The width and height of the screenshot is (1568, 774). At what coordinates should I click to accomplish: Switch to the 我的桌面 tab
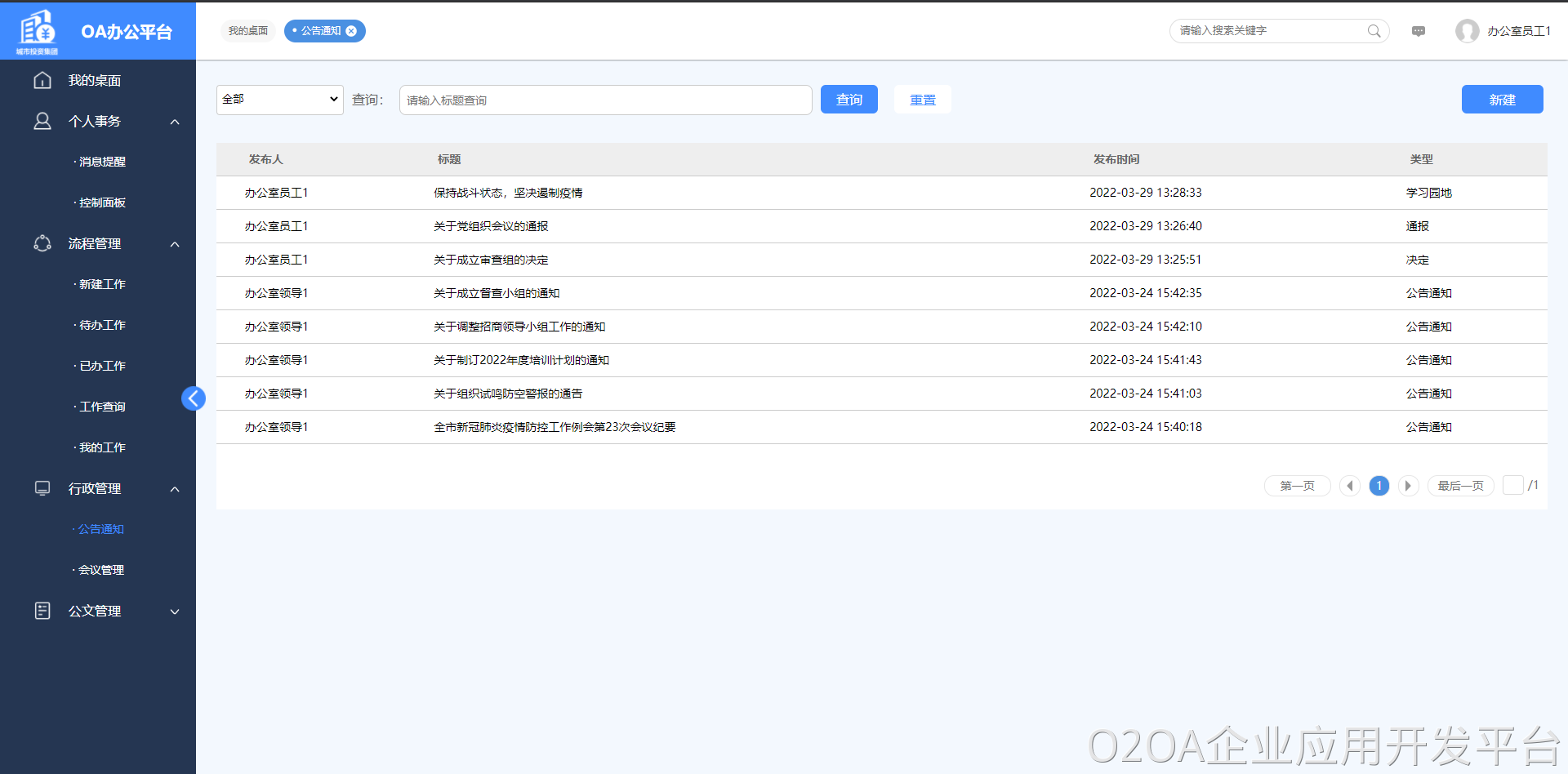pos(248,31)
